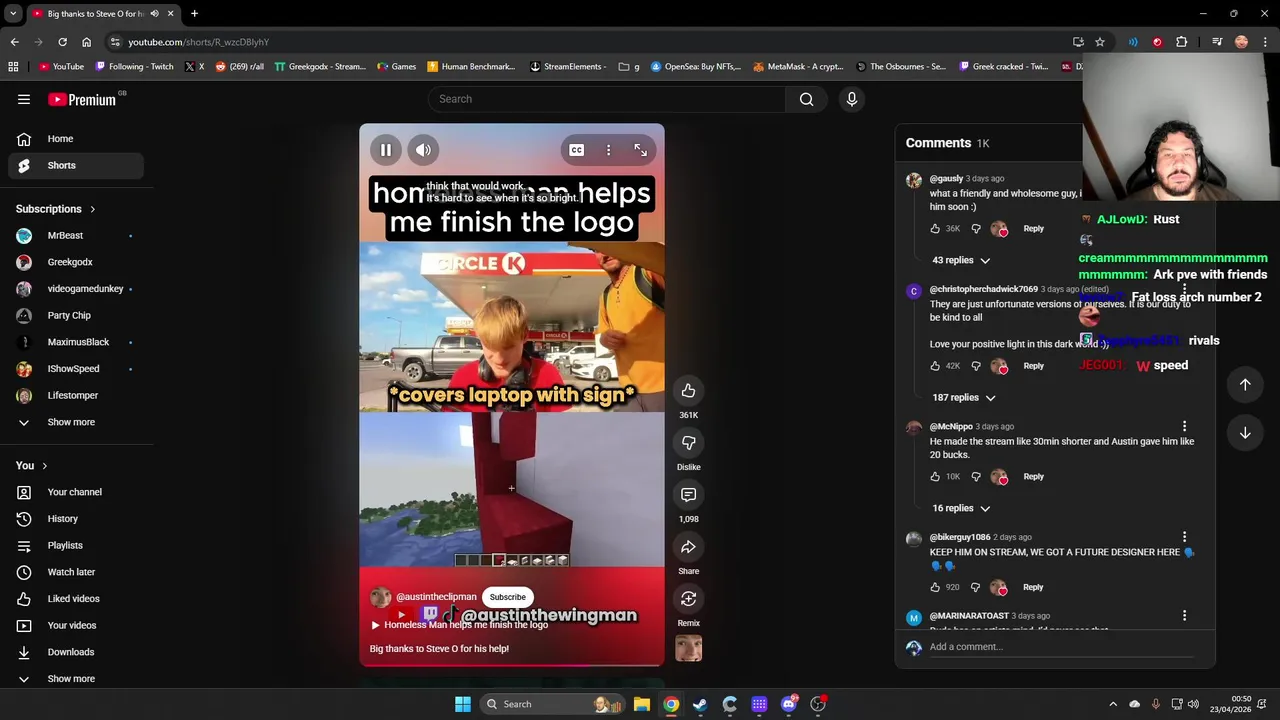Remix this Short
This screenshot has height=720, width=1280.
(x=688, y=599)
